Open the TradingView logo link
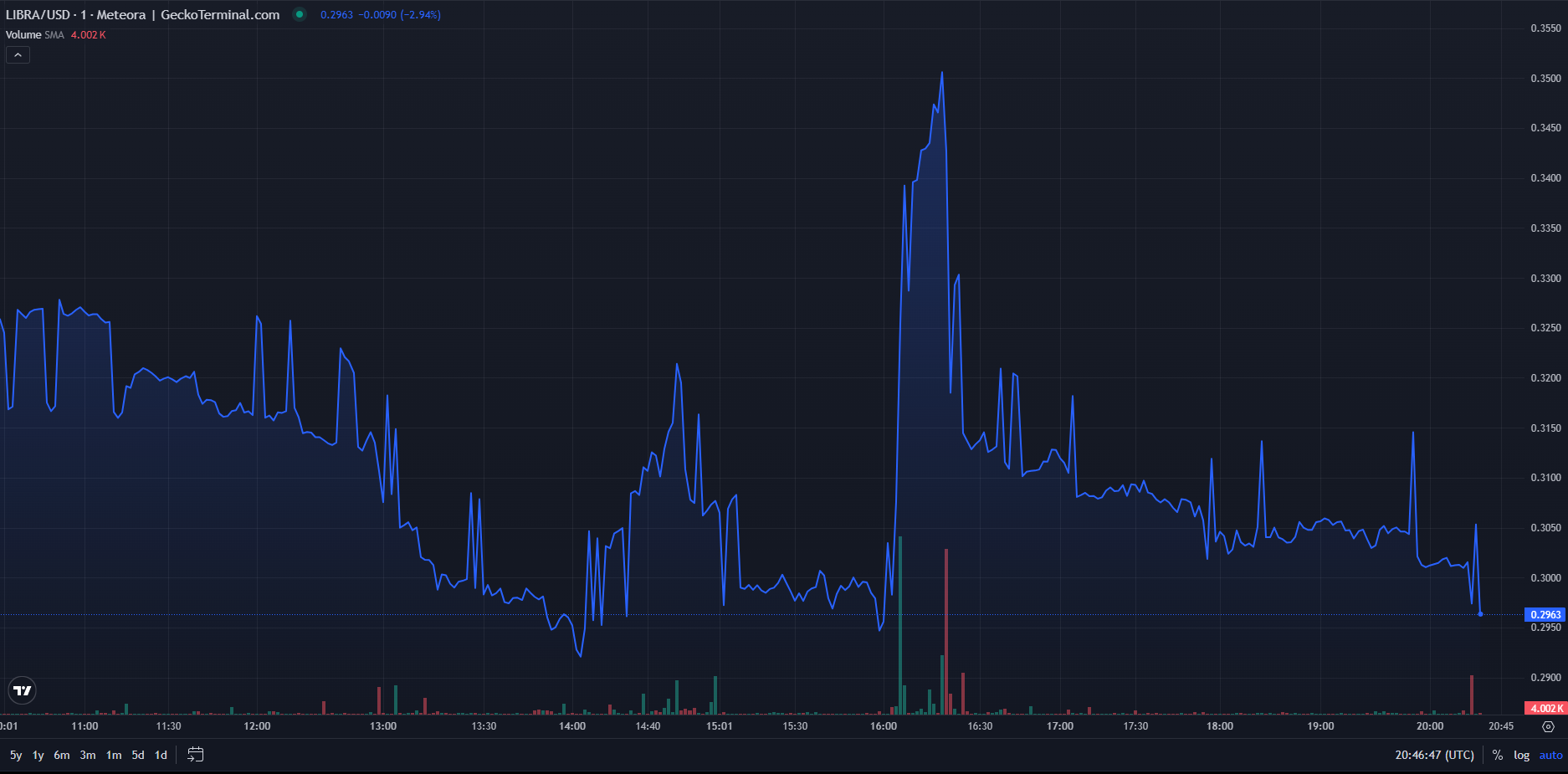This screenshot has height=774, width=1568. (23, 690)
